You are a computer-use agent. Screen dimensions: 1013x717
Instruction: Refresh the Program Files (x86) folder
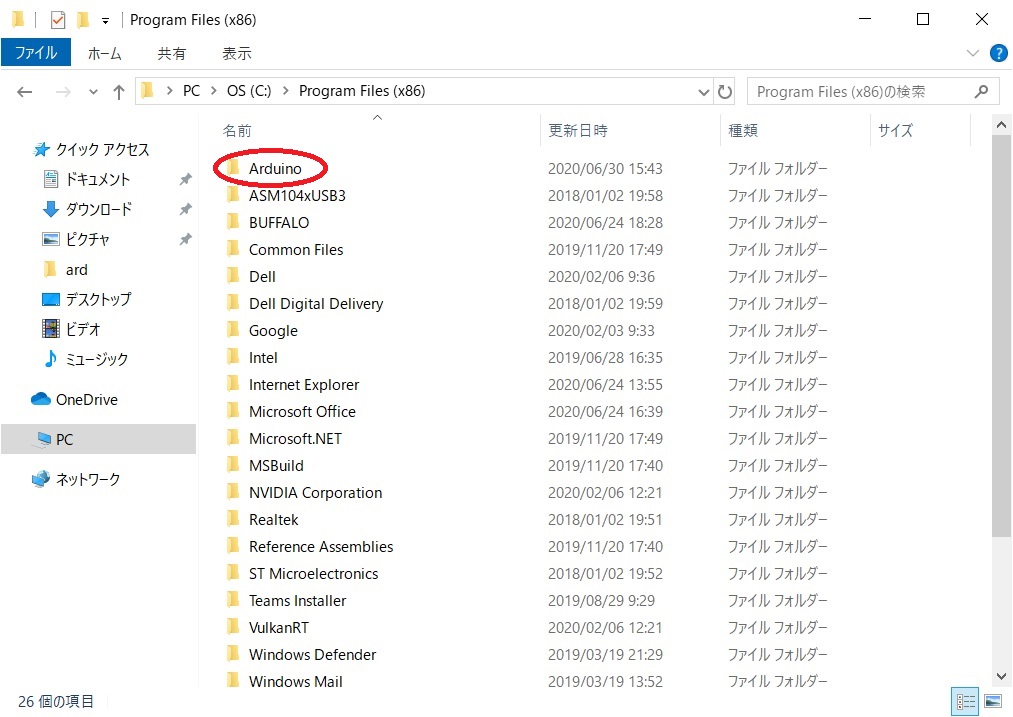(726, 91)
